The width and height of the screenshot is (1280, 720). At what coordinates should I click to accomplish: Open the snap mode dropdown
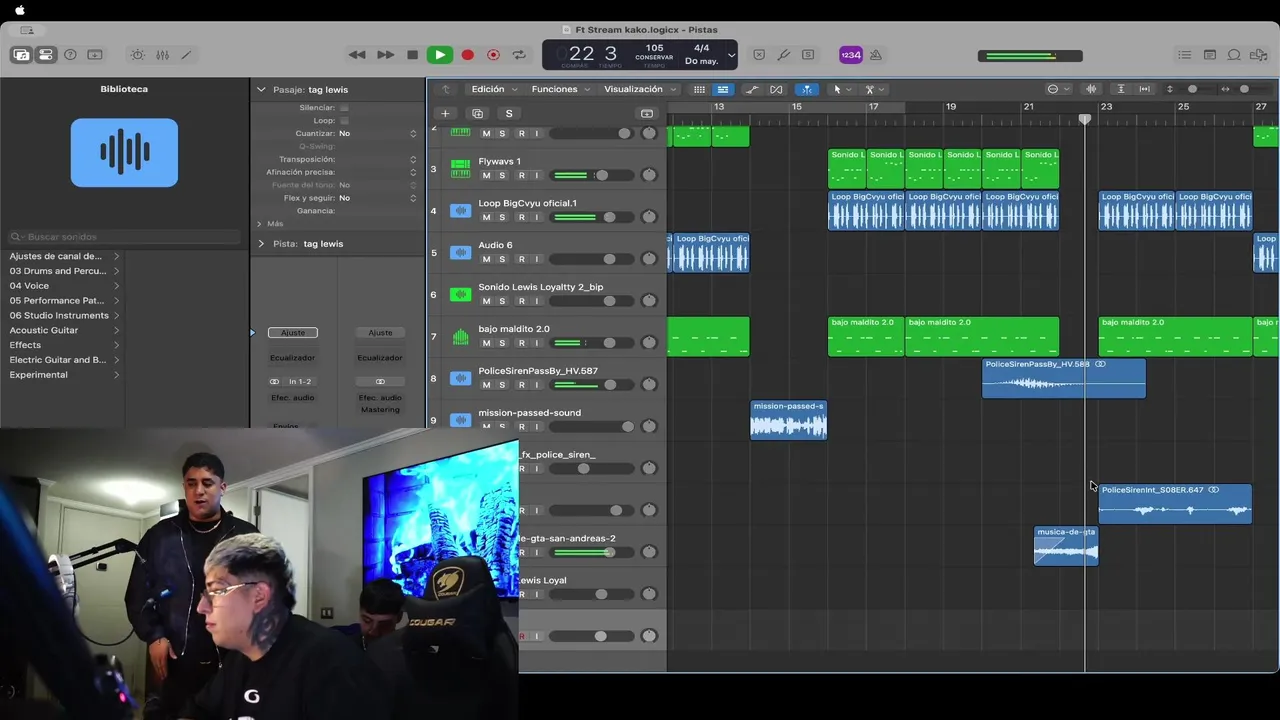click(x=1056, y=89)
